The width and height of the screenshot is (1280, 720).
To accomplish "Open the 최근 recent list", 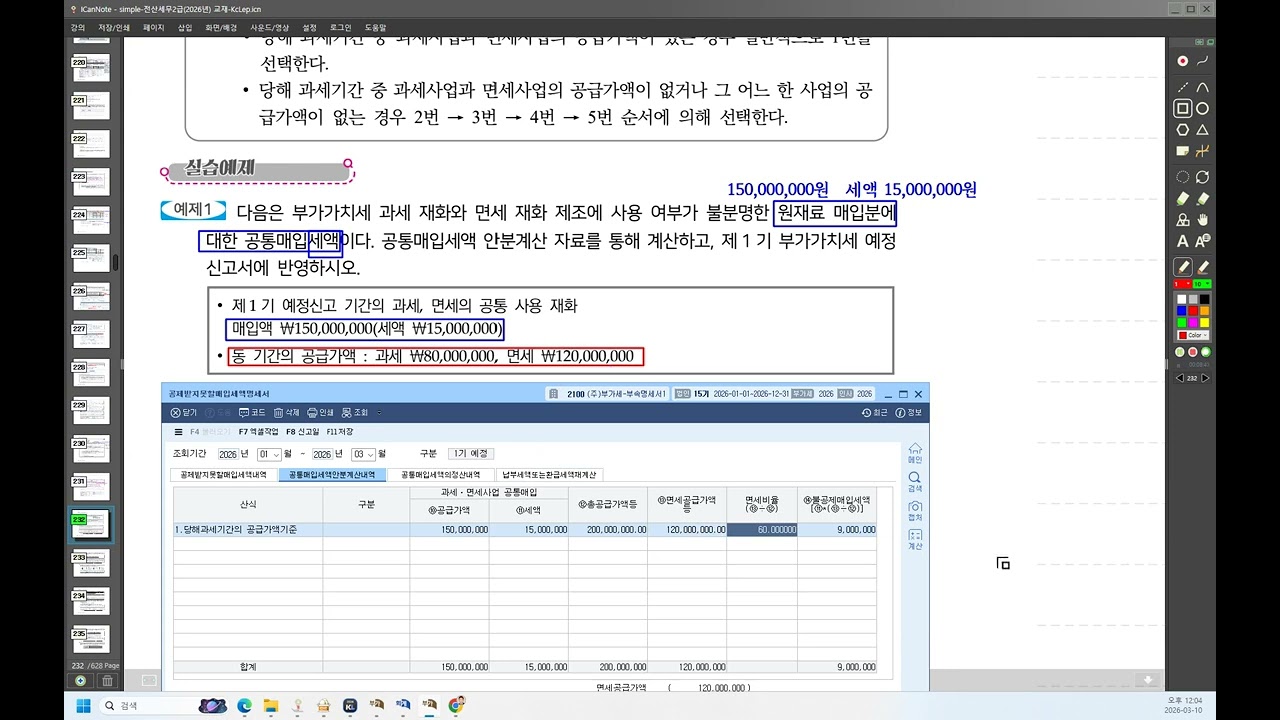I will click(x=874, y=412).
